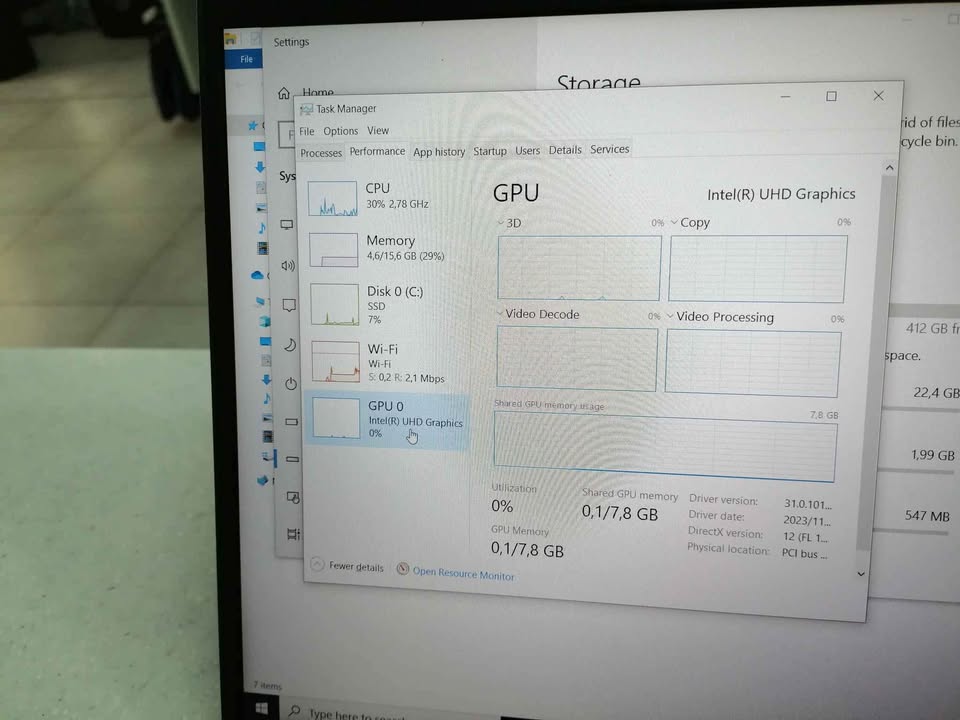
Task: Click the Power icon in Settings sidebar
Action: coord(291,383)
